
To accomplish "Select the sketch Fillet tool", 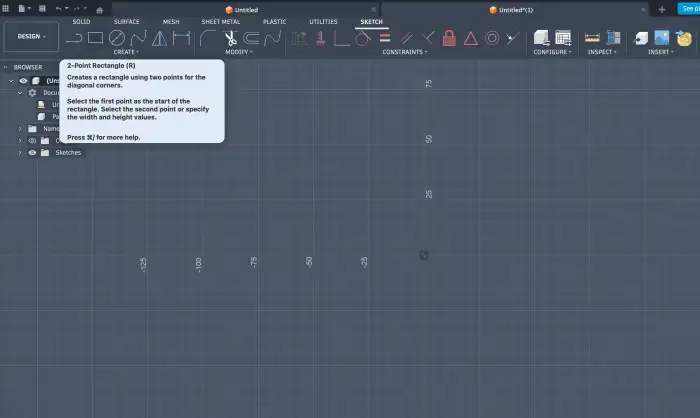I will 208,38.
